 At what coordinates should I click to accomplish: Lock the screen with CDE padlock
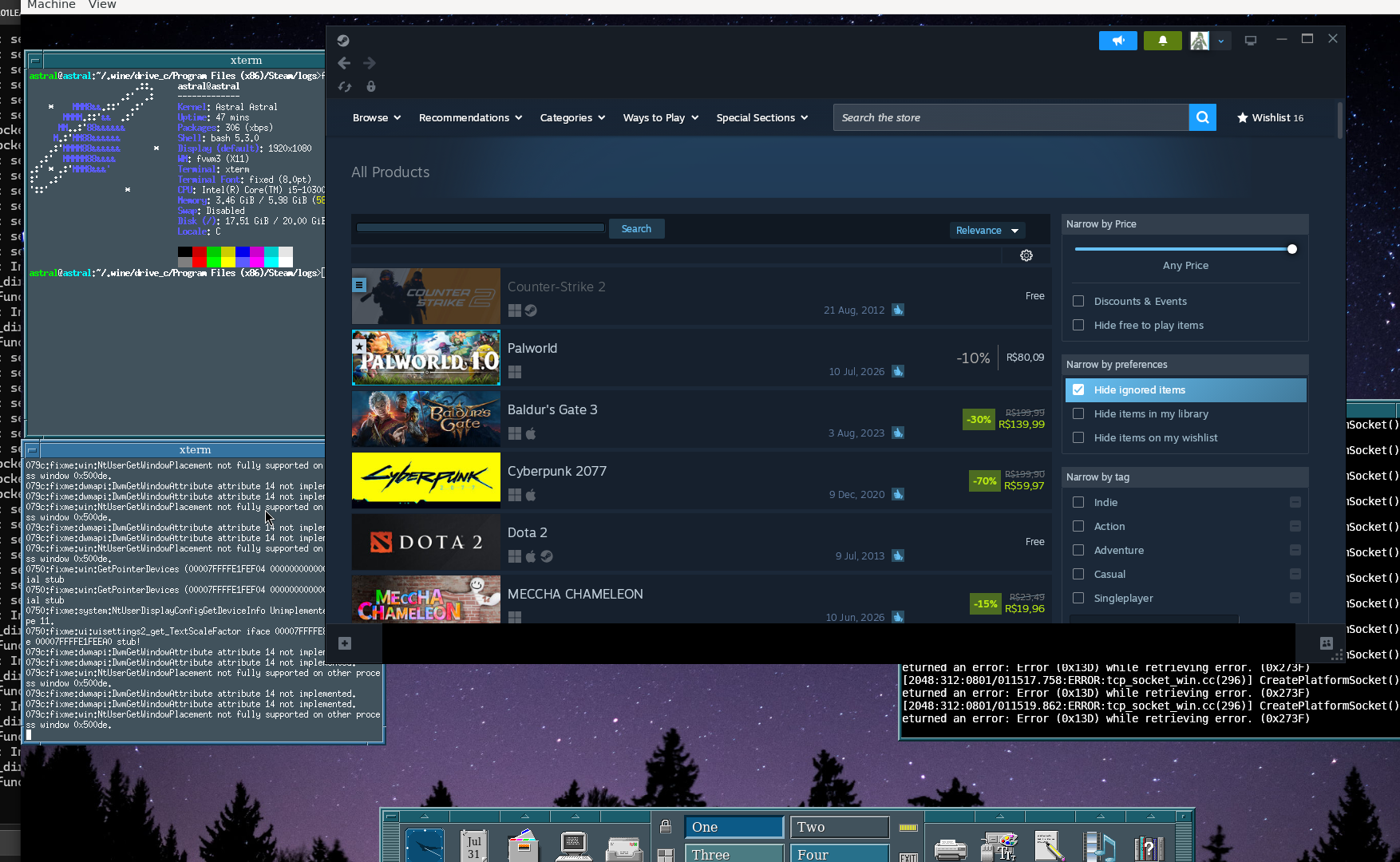point(666,827)
